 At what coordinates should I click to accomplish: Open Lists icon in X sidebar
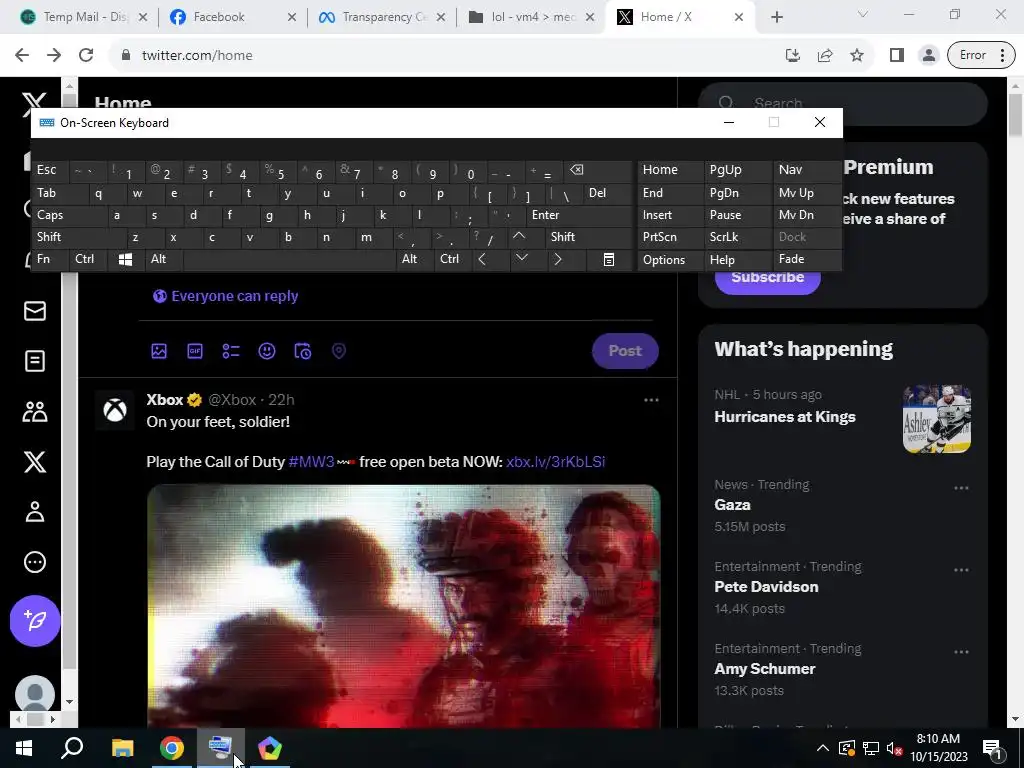(x=35, y=360)
